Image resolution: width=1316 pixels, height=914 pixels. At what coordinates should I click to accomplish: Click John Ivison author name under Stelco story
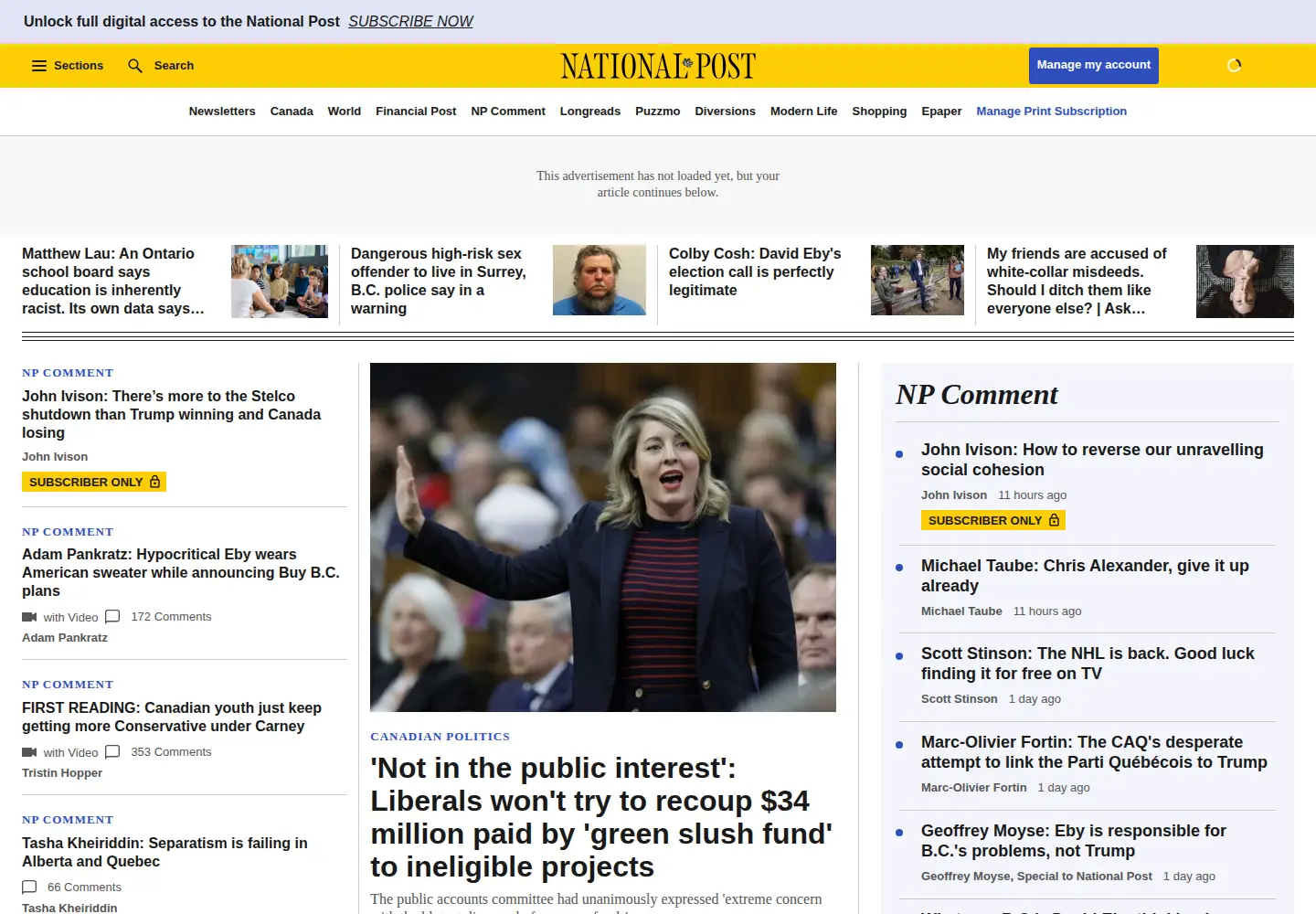[x=55, y=457]
